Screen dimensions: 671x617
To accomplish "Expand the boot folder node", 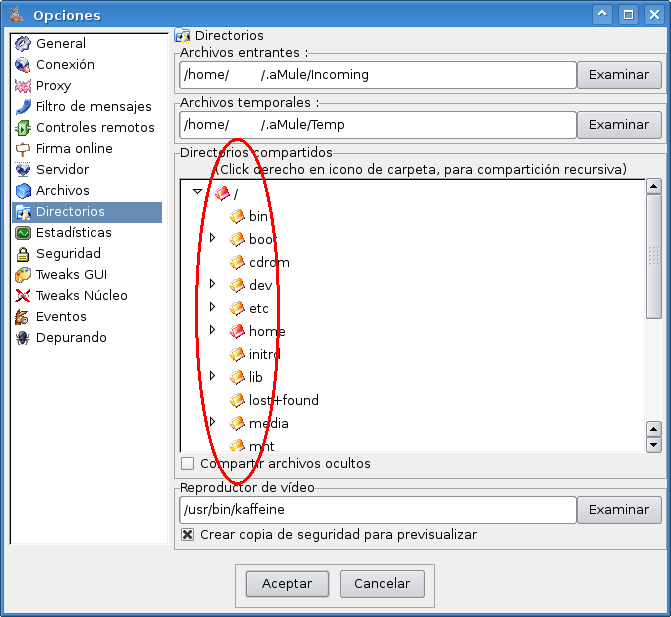I will point(212,238).
